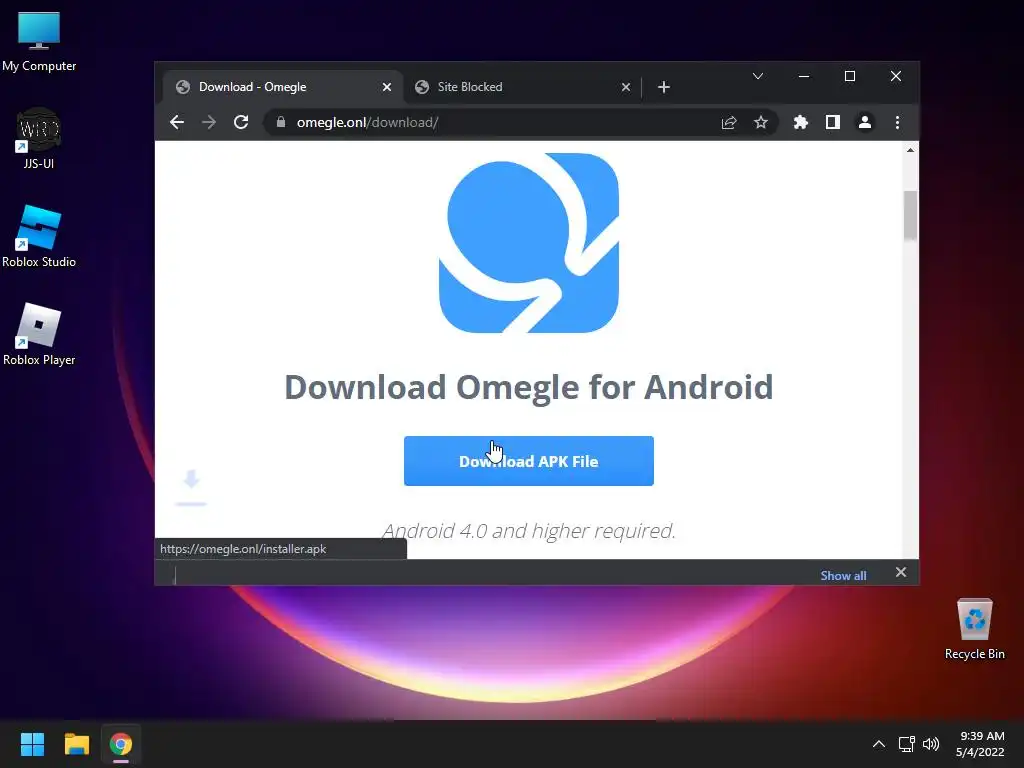The height and width of the screenshot is (768, 1024).
Task: Click the Chrome taskbar icon
Action: click(121, 744)
